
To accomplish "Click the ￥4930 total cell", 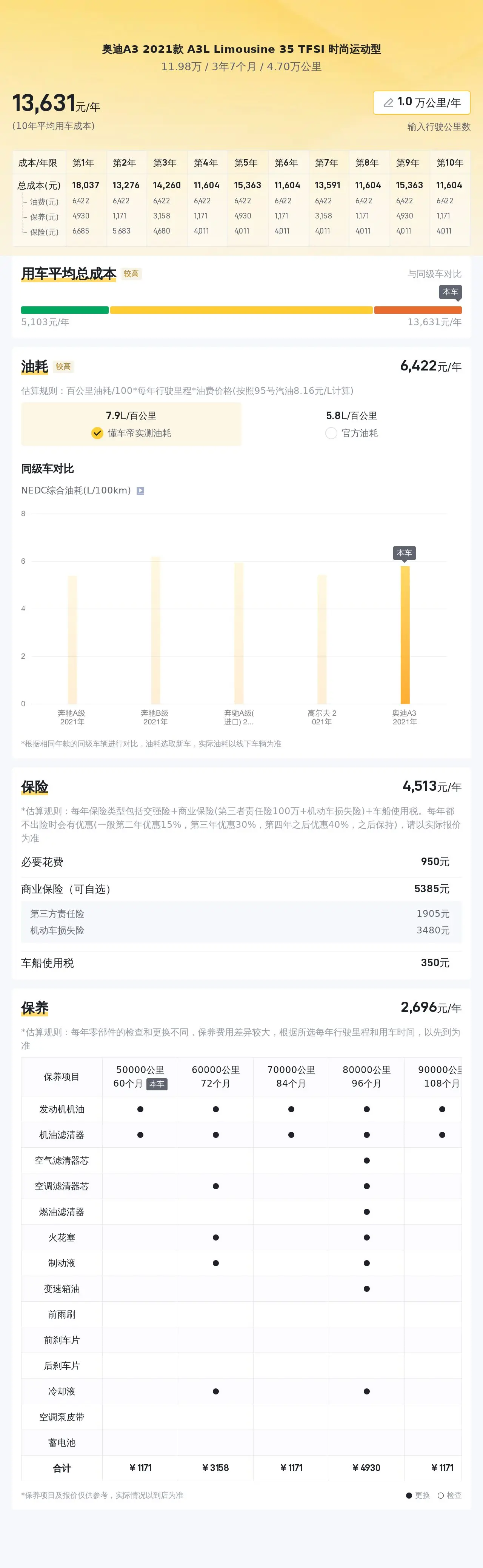I will coord(367,1468).
